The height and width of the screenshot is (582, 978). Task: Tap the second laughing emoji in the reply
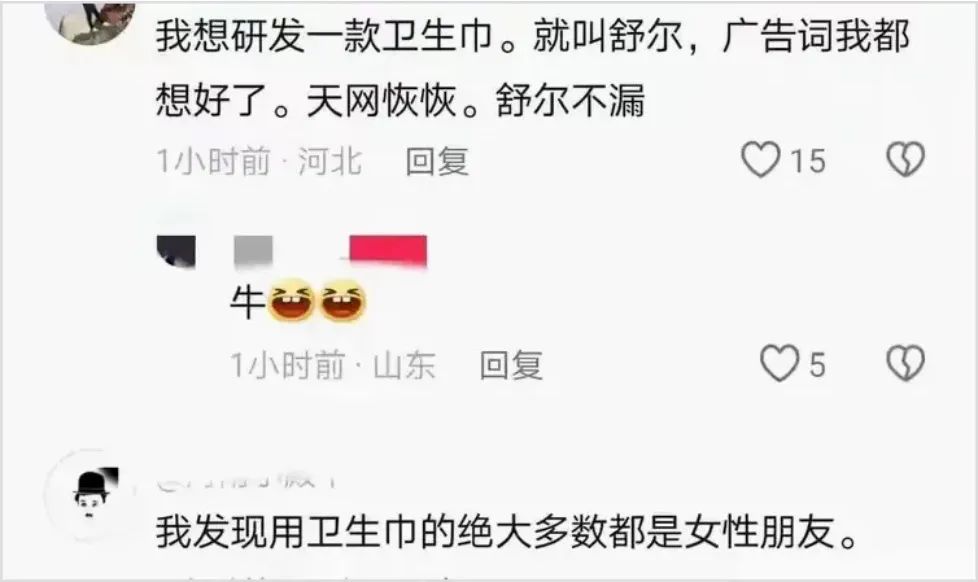[343, 301]
